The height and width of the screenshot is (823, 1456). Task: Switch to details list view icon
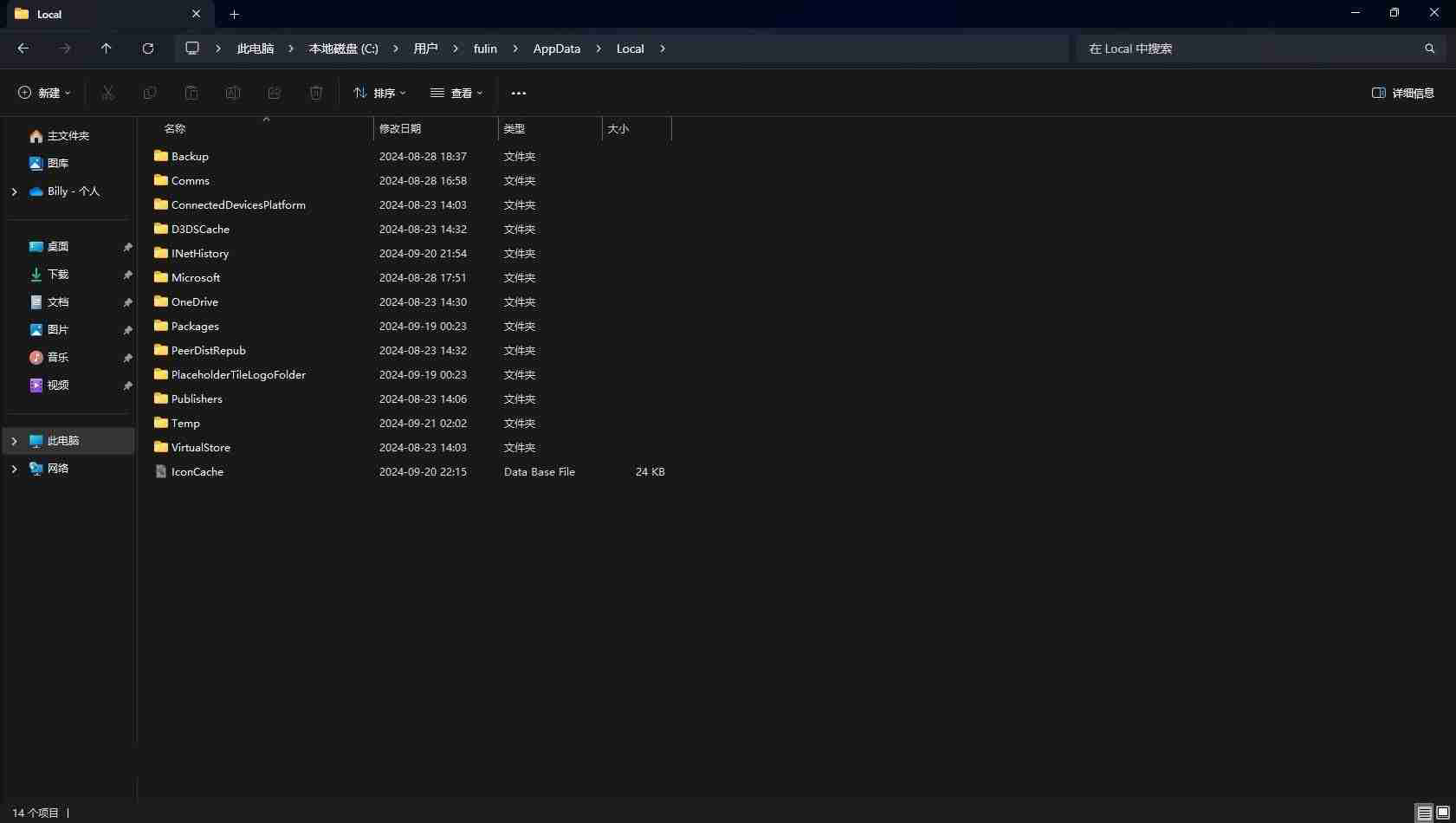pyautogui.click(x=1425, y=813)
